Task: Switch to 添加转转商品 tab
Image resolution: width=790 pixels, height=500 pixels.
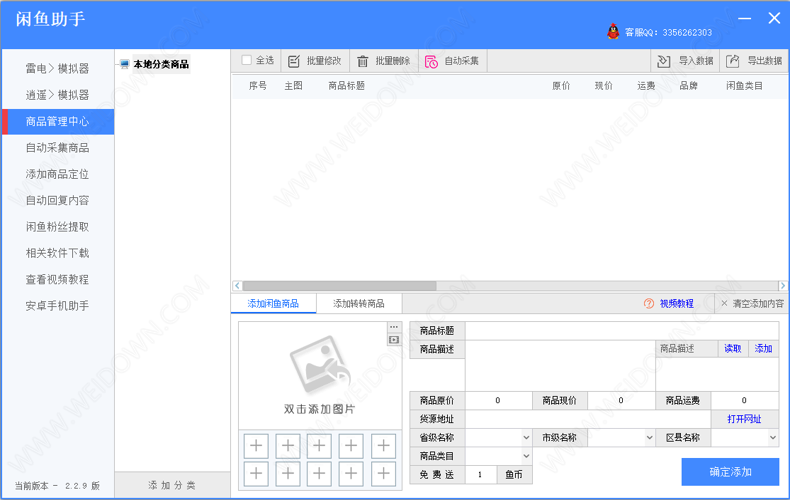Action: click(x=359, y=303)
